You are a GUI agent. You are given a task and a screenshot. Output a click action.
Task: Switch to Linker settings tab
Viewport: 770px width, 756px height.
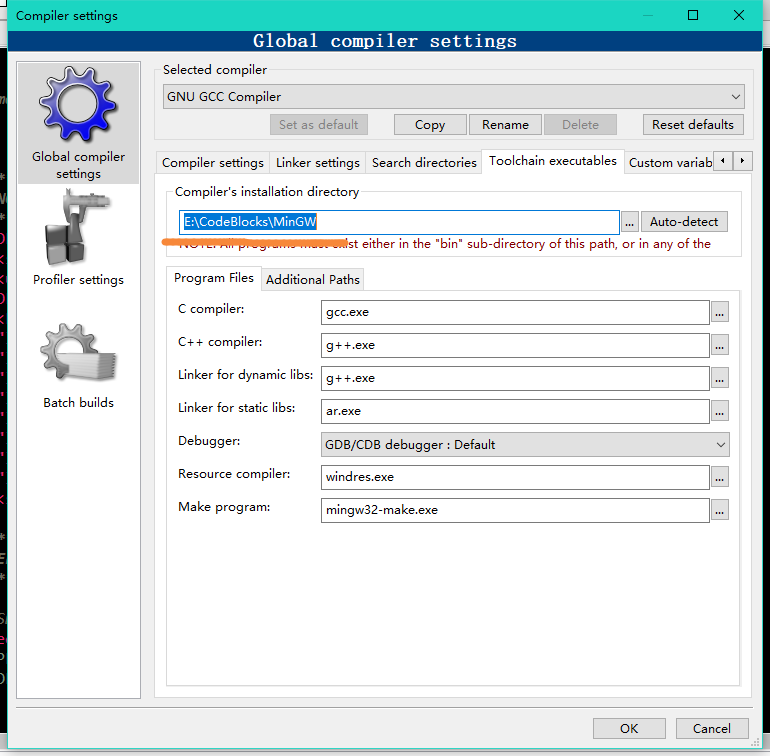[317, 163]
